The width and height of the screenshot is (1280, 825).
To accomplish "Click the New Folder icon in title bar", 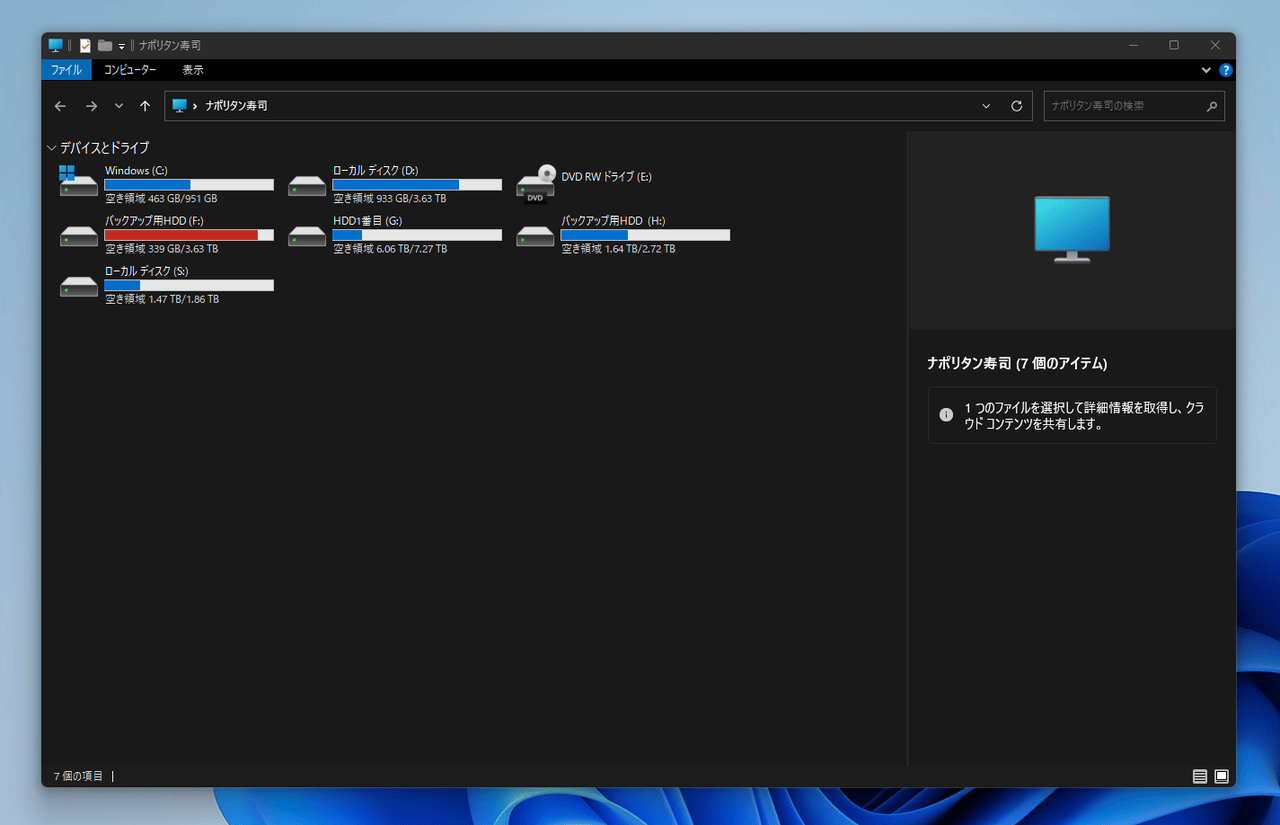I will [104, 45].
